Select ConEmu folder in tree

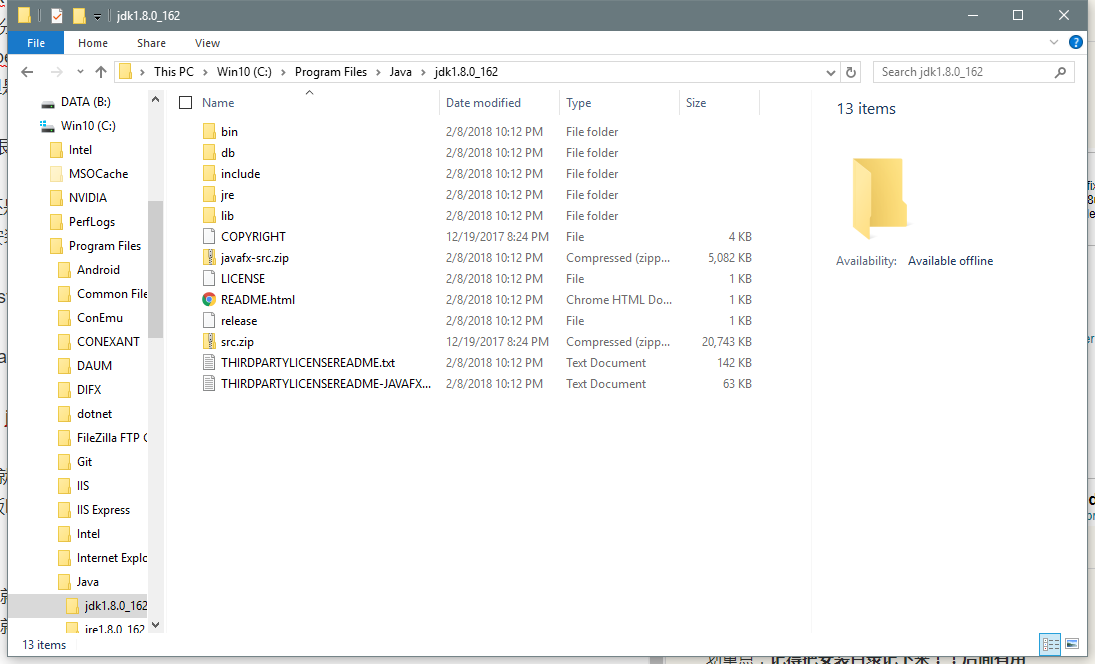coord(100,318)
